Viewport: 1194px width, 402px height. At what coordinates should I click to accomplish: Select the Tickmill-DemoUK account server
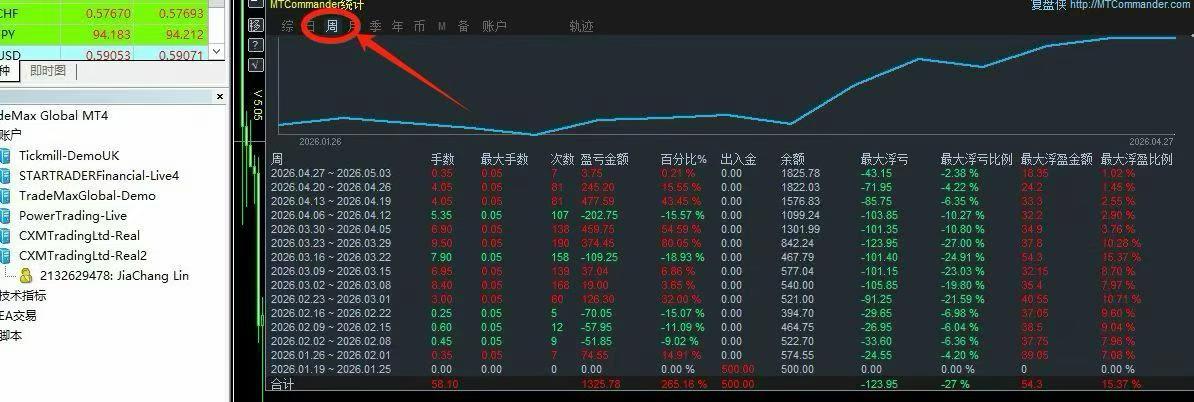click(x=69, y=155)
